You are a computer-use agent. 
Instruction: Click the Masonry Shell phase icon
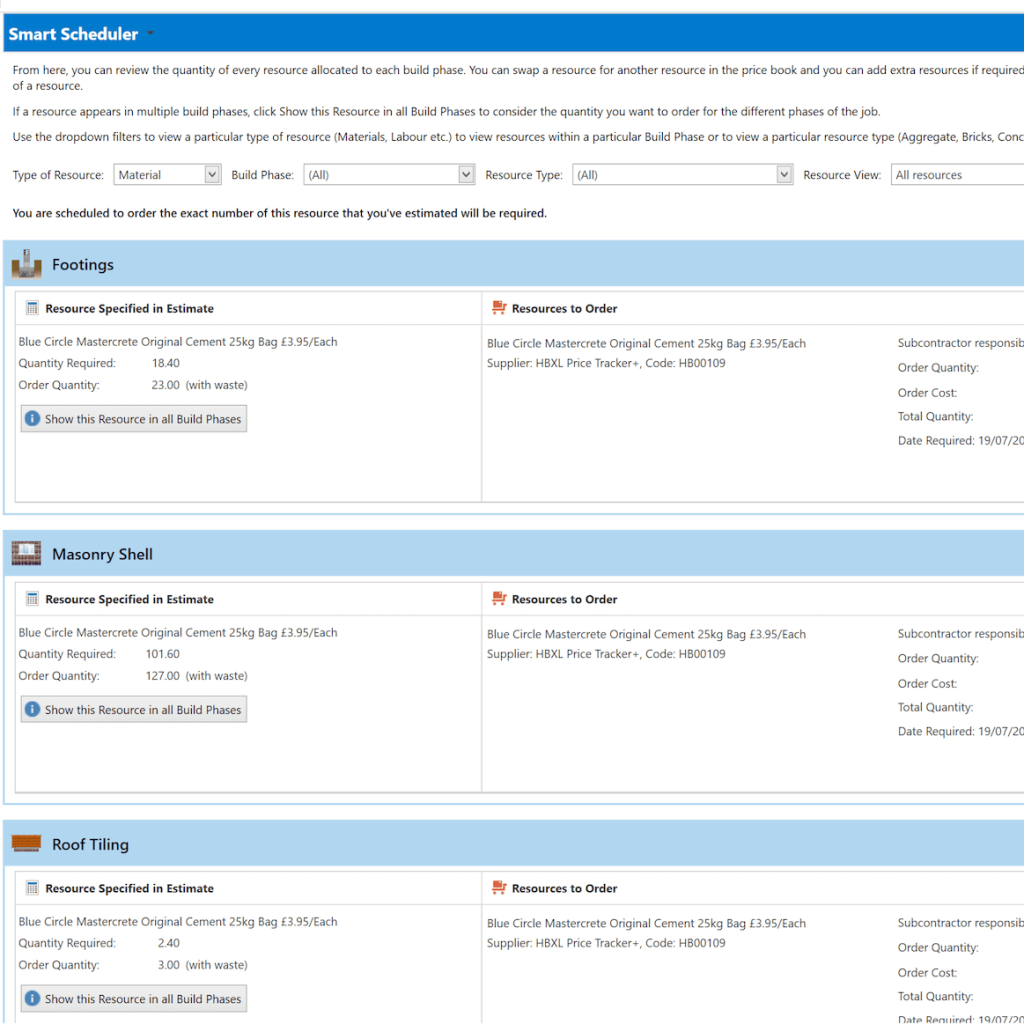coord(27,554)
